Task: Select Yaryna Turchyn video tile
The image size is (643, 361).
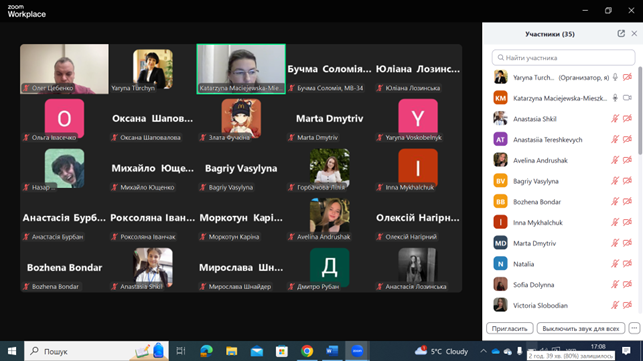Action: point(153,69)
